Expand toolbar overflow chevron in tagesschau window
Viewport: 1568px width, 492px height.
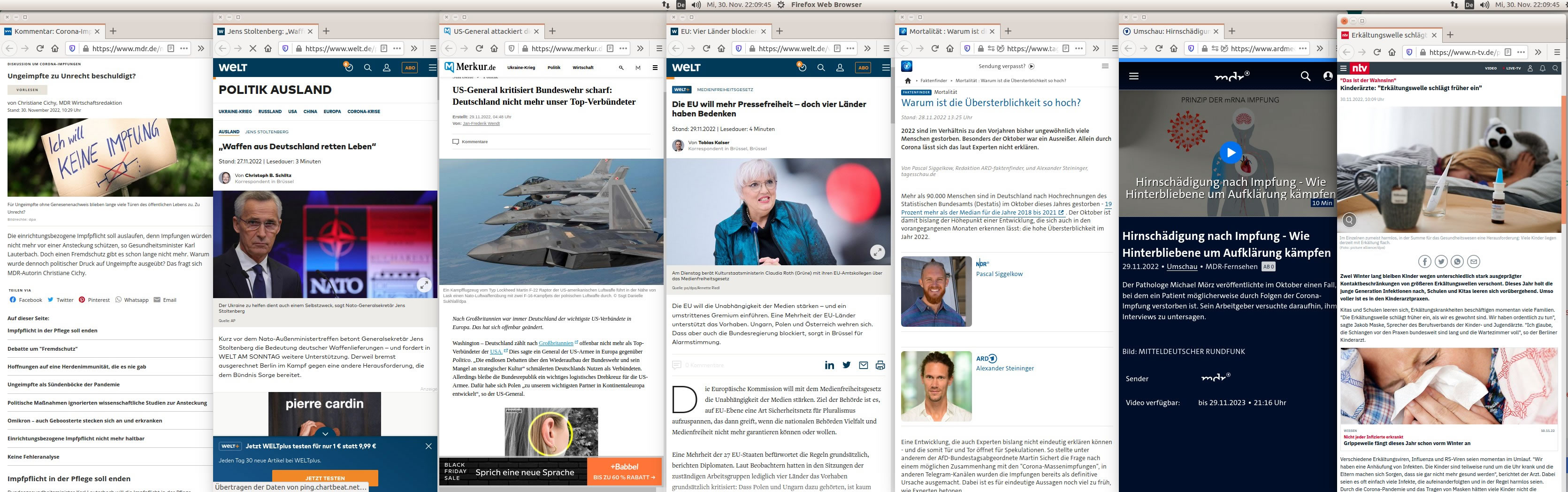tap(1096, 48)
